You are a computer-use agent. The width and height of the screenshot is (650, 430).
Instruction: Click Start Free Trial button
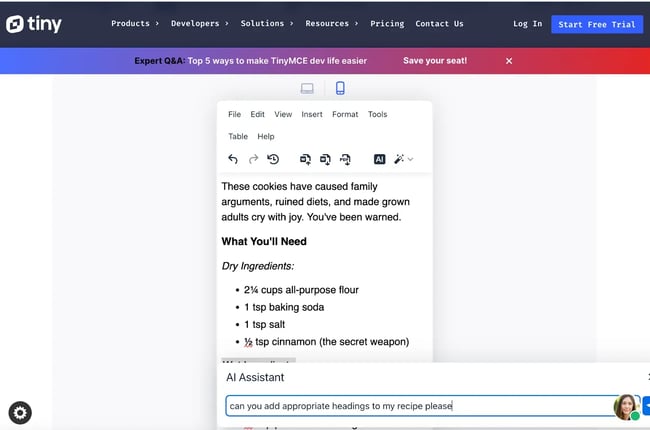click(597, 24)
